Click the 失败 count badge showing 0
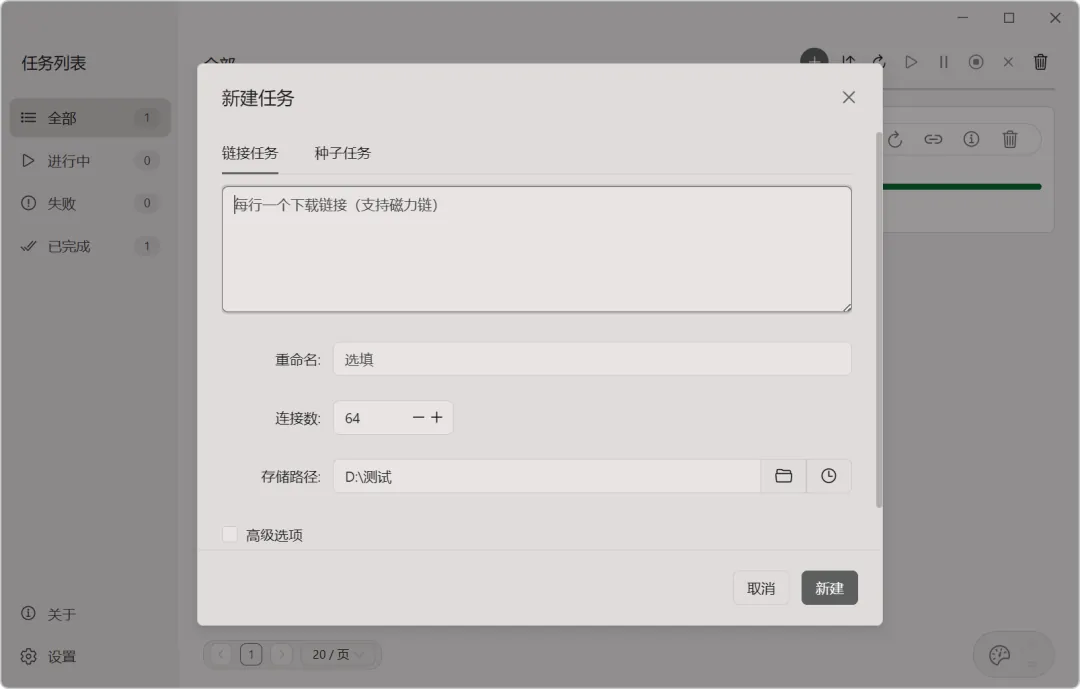 [147, 203]
